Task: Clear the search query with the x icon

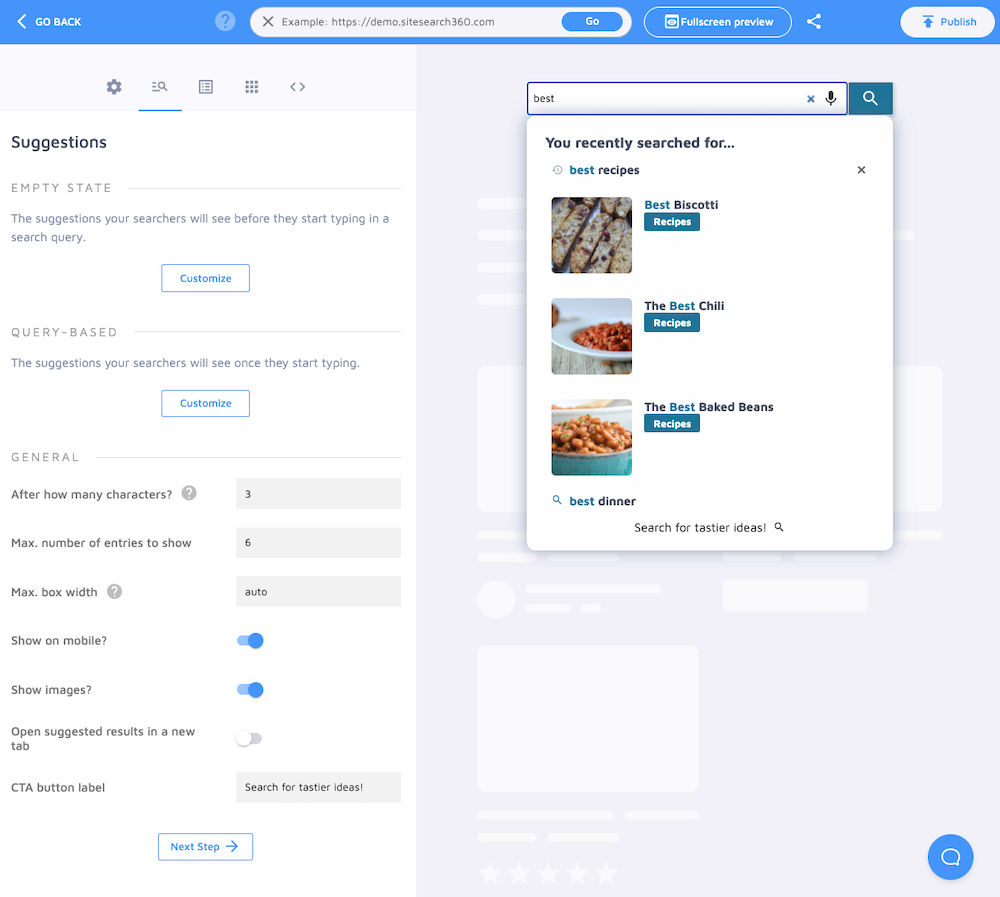Action: point(810,98)
